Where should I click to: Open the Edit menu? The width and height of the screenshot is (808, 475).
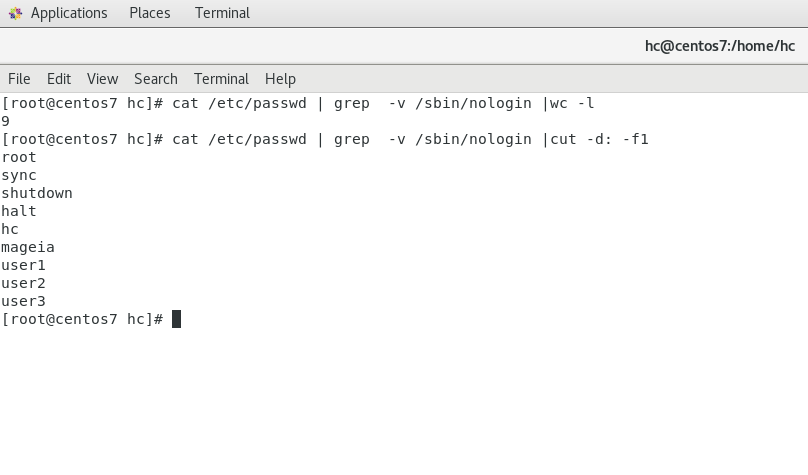[59, 79]
